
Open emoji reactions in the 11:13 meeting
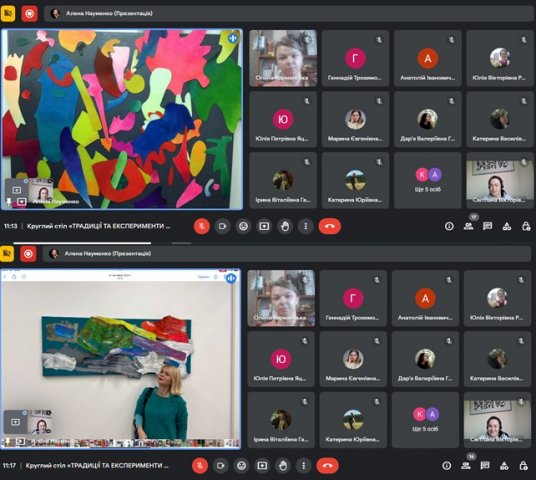click(243, 226)
